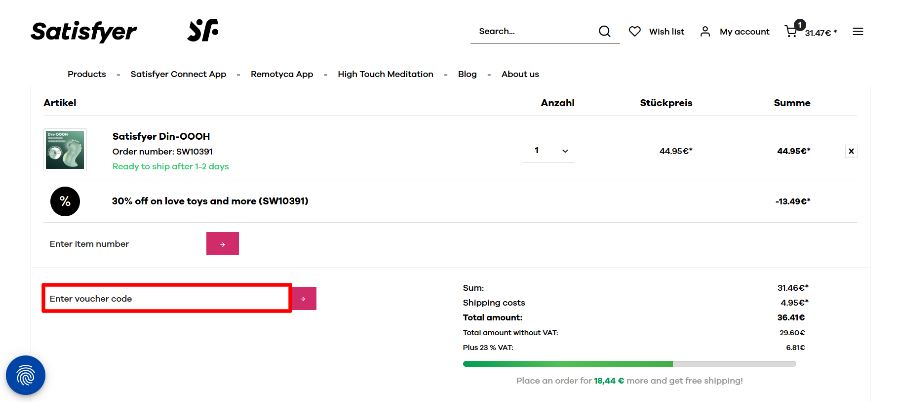Click the cart total 31.47€
The height and width of the screenshot is (402, 900).
(x=820, y=33)
